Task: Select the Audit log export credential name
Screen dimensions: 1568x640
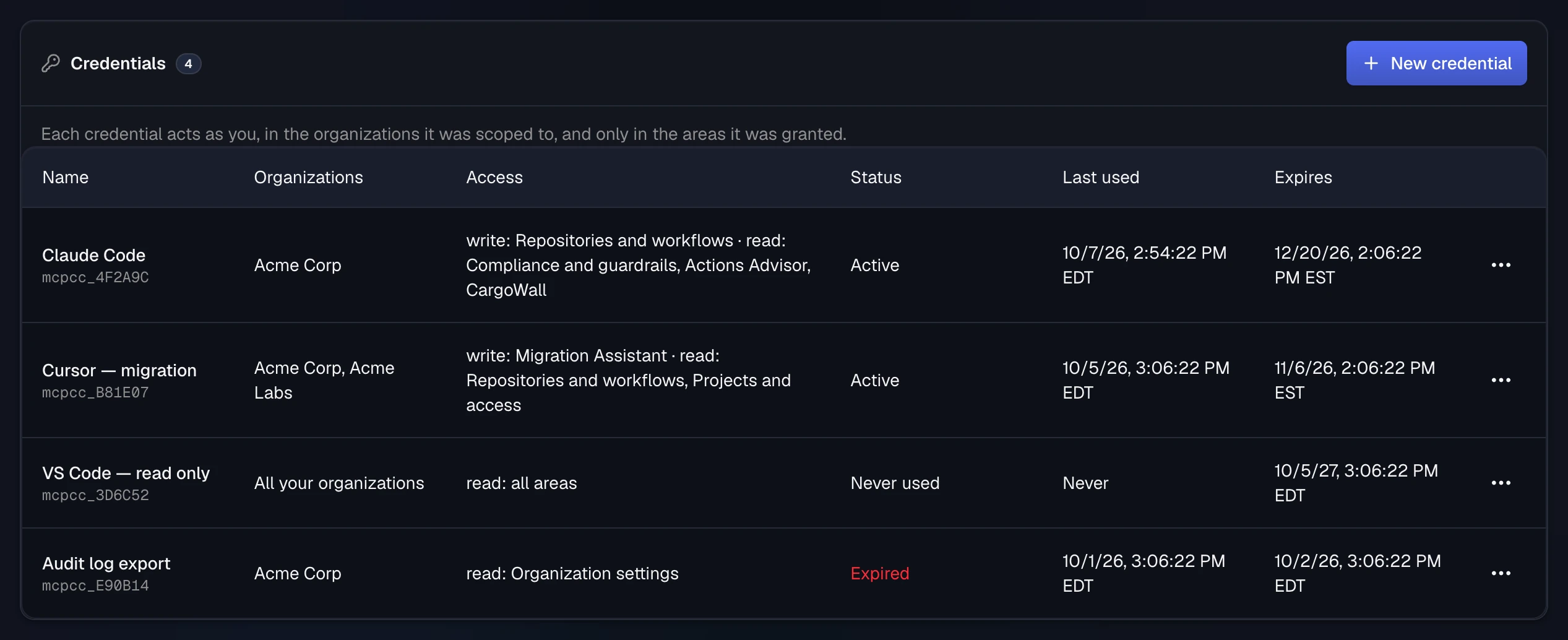Action: [x=106, y=563]
